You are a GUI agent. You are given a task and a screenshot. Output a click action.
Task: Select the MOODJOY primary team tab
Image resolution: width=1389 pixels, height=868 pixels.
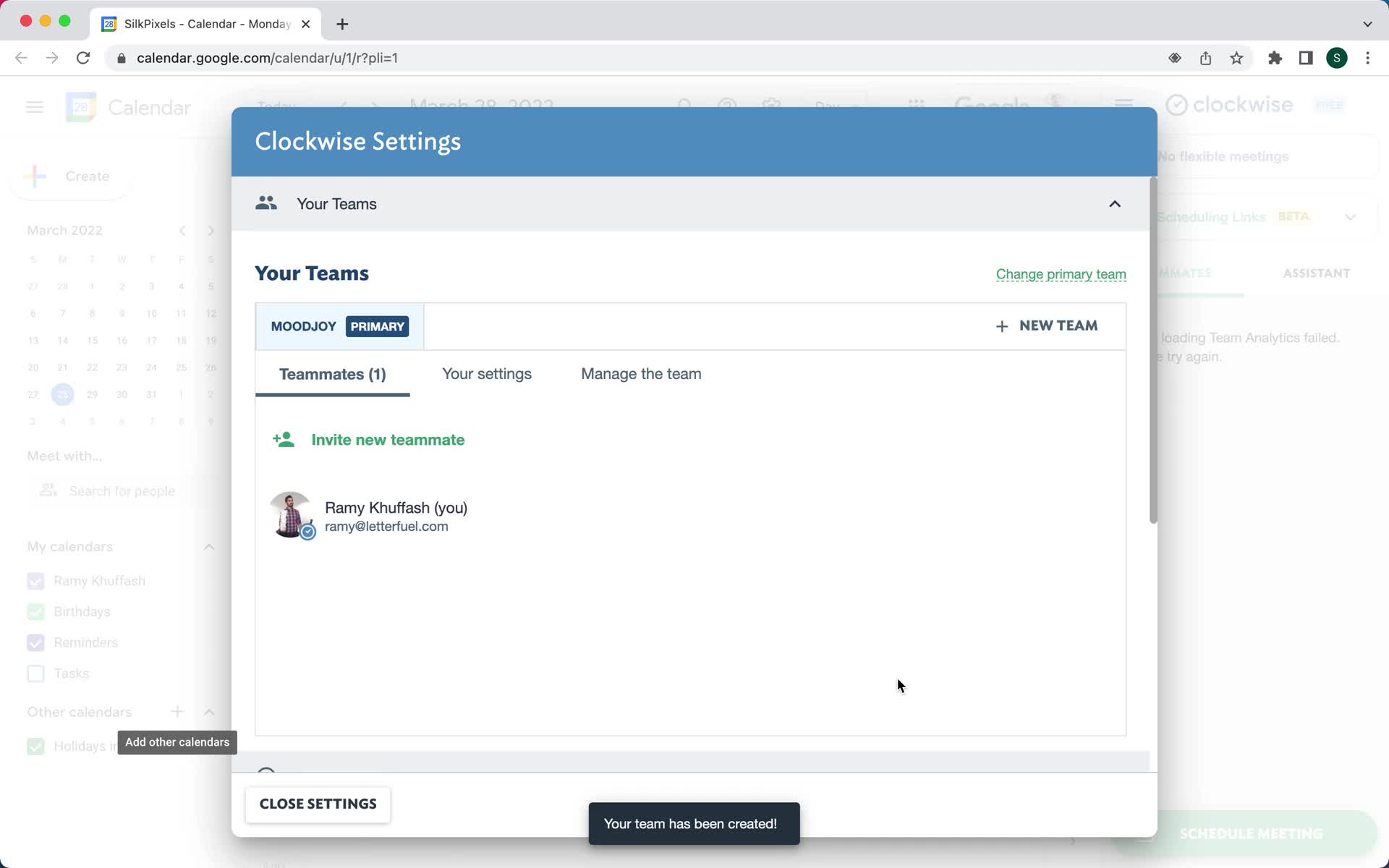(339, 326)
